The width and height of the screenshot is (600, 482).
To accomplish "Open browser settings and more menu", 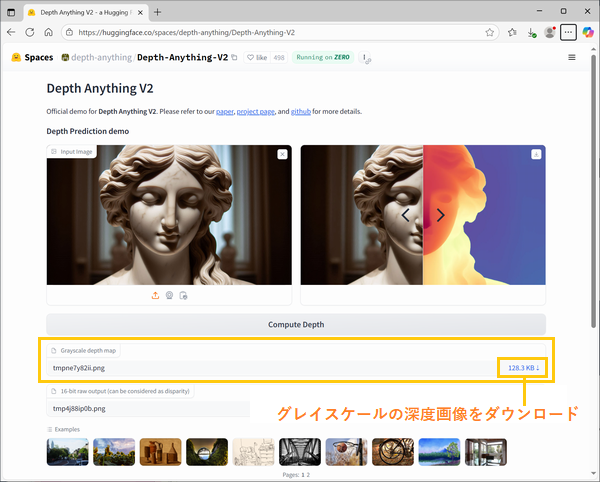I will 569,32.
